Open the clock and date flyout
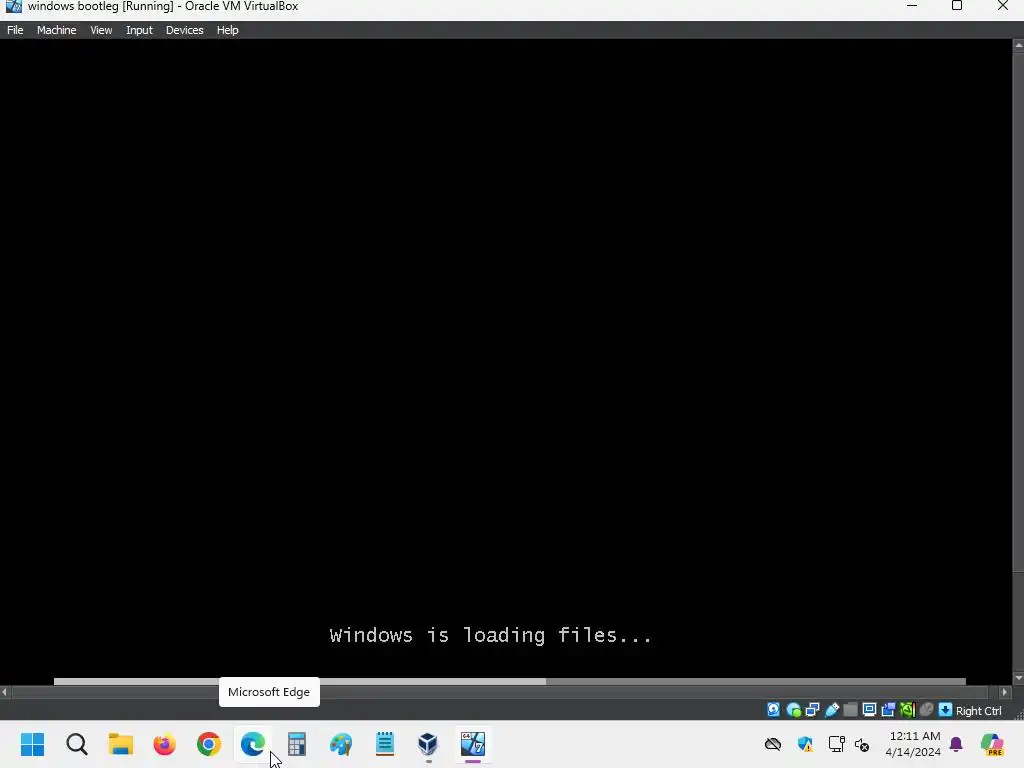Viewport: 1024px width, 768px height. point(913,744)
